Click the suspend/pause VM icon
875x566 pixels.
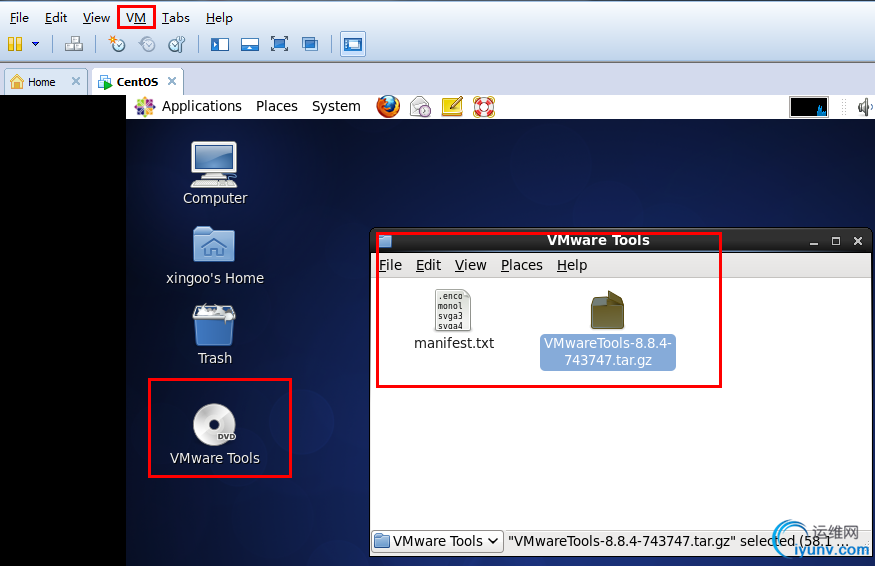coord(15,44)
